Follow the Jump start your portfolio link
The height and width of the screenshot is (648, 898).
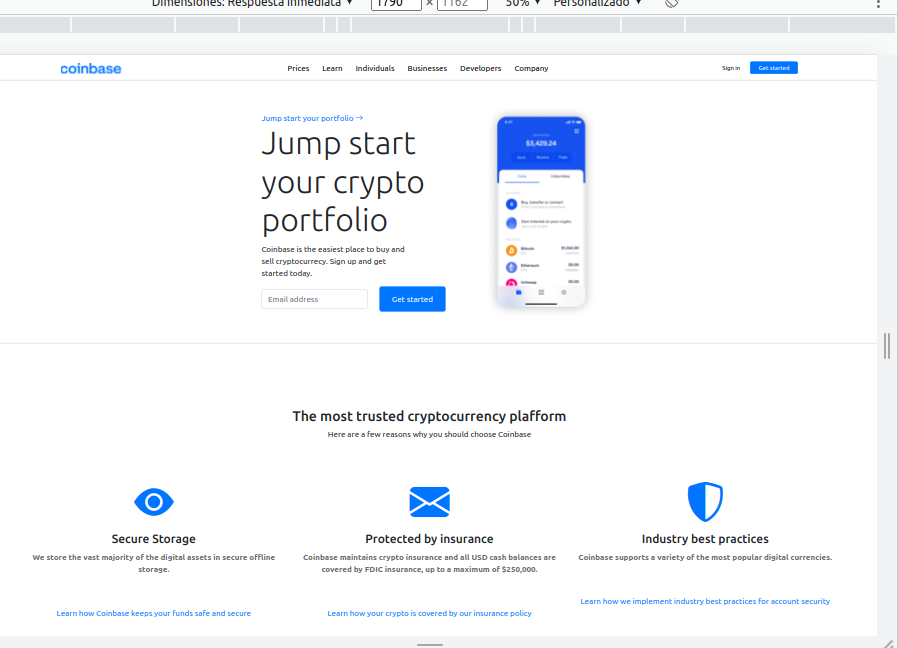312,118
